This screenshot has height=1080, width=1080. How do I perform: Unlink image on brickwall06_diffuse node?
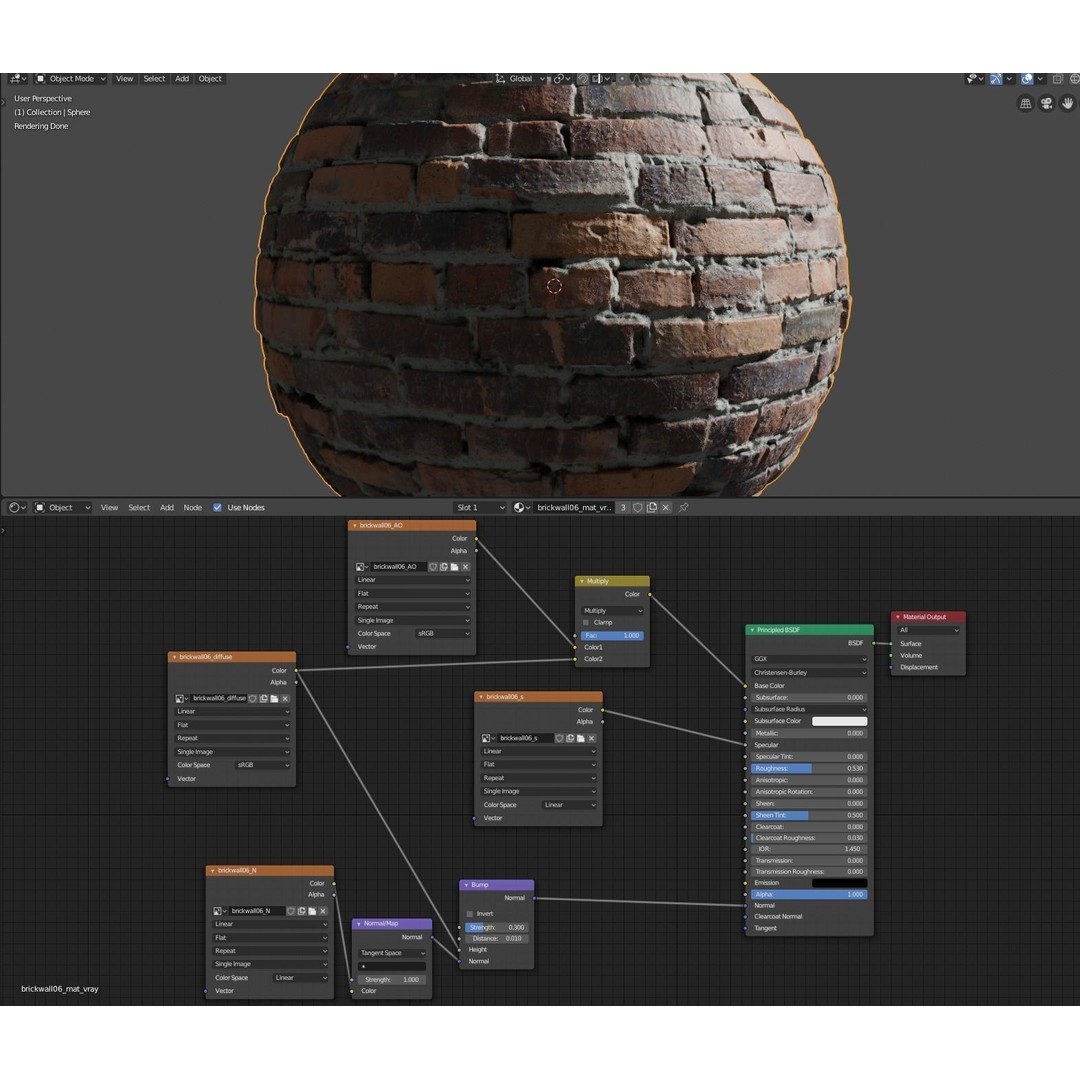(285, 698)
